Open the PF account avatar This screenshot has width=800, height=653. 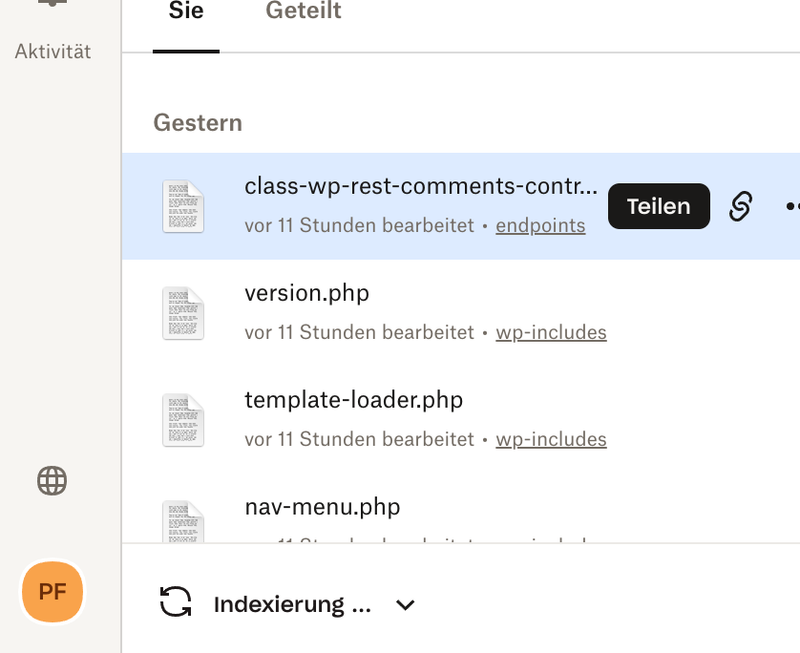52,591
